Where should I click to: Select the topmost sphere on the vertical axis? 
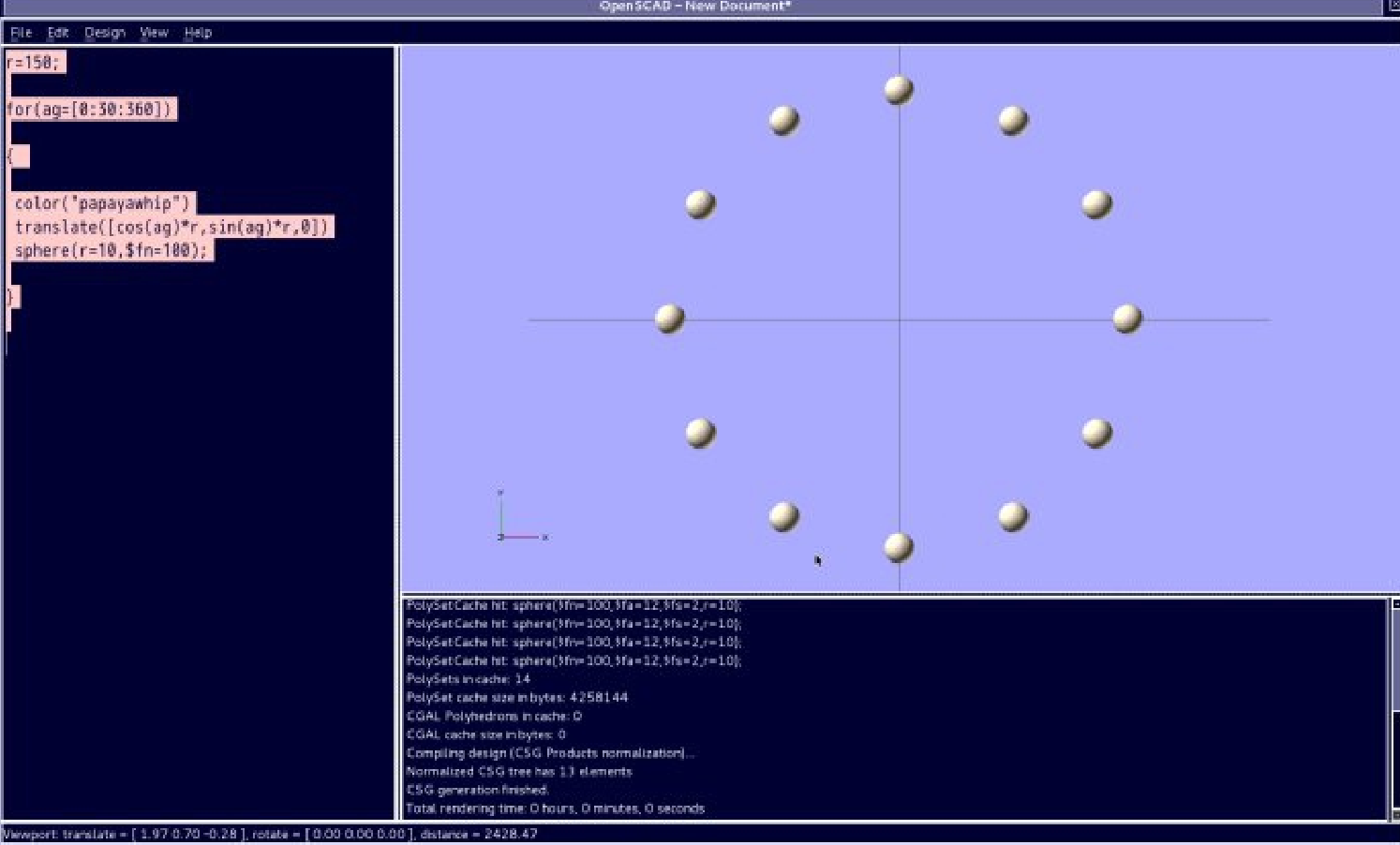(898, 90)
